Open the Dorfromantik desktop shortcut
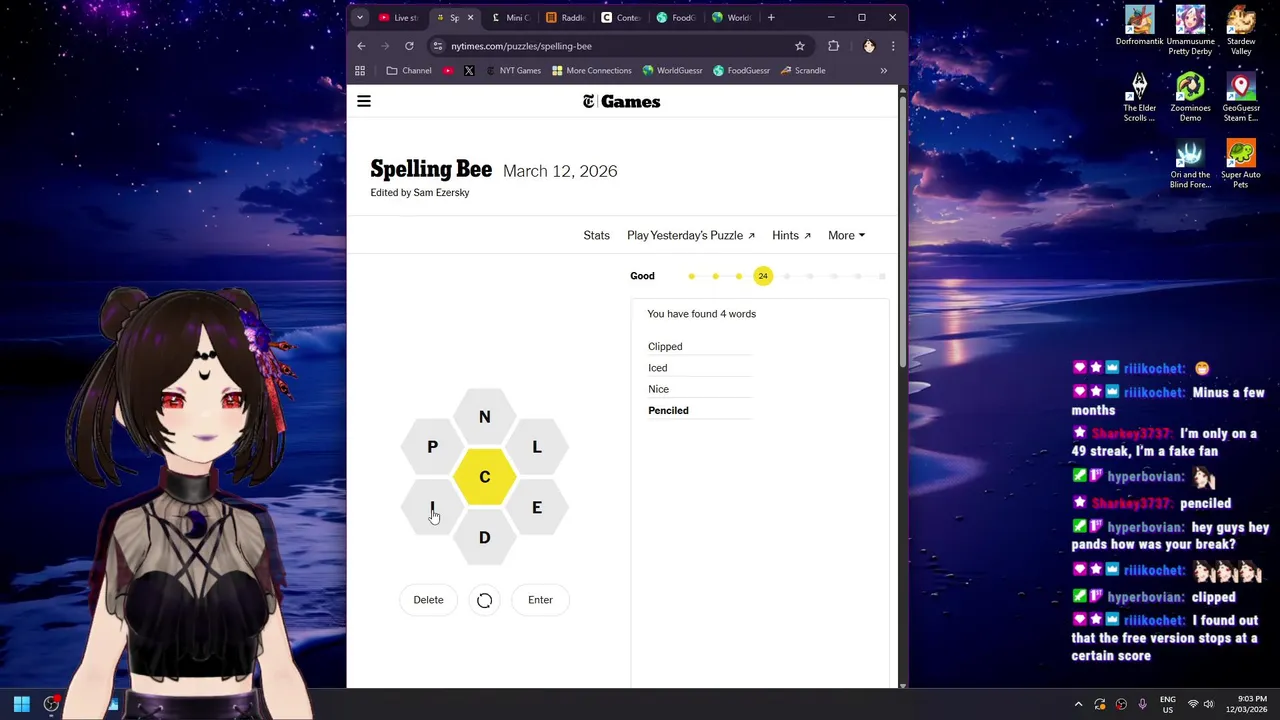Screen dimensions: 1280x720 pyautogui.click(x=1139, y=27)
